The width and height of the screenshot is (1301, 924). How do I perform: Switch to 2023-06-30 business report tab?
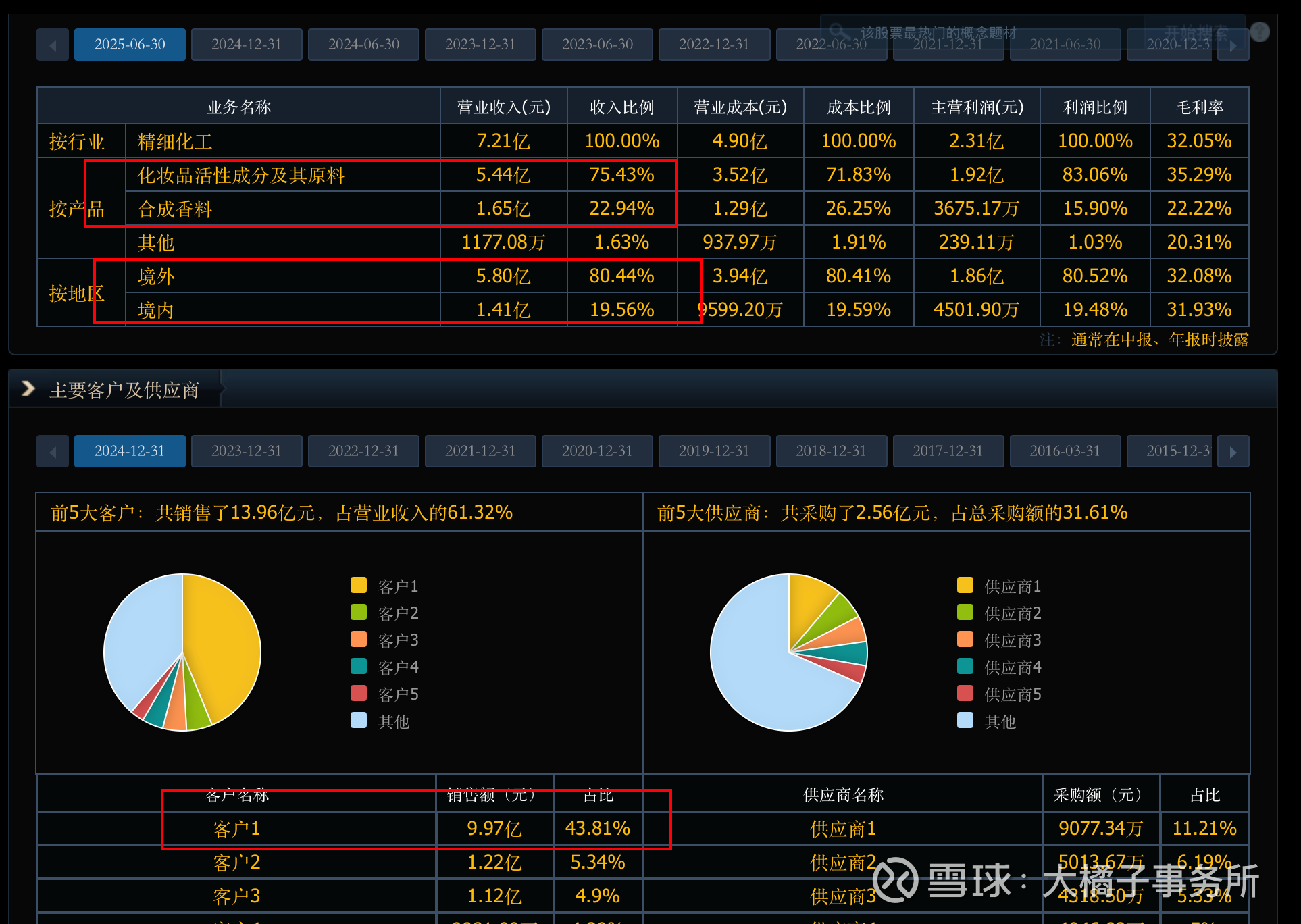tap(597, 45)
